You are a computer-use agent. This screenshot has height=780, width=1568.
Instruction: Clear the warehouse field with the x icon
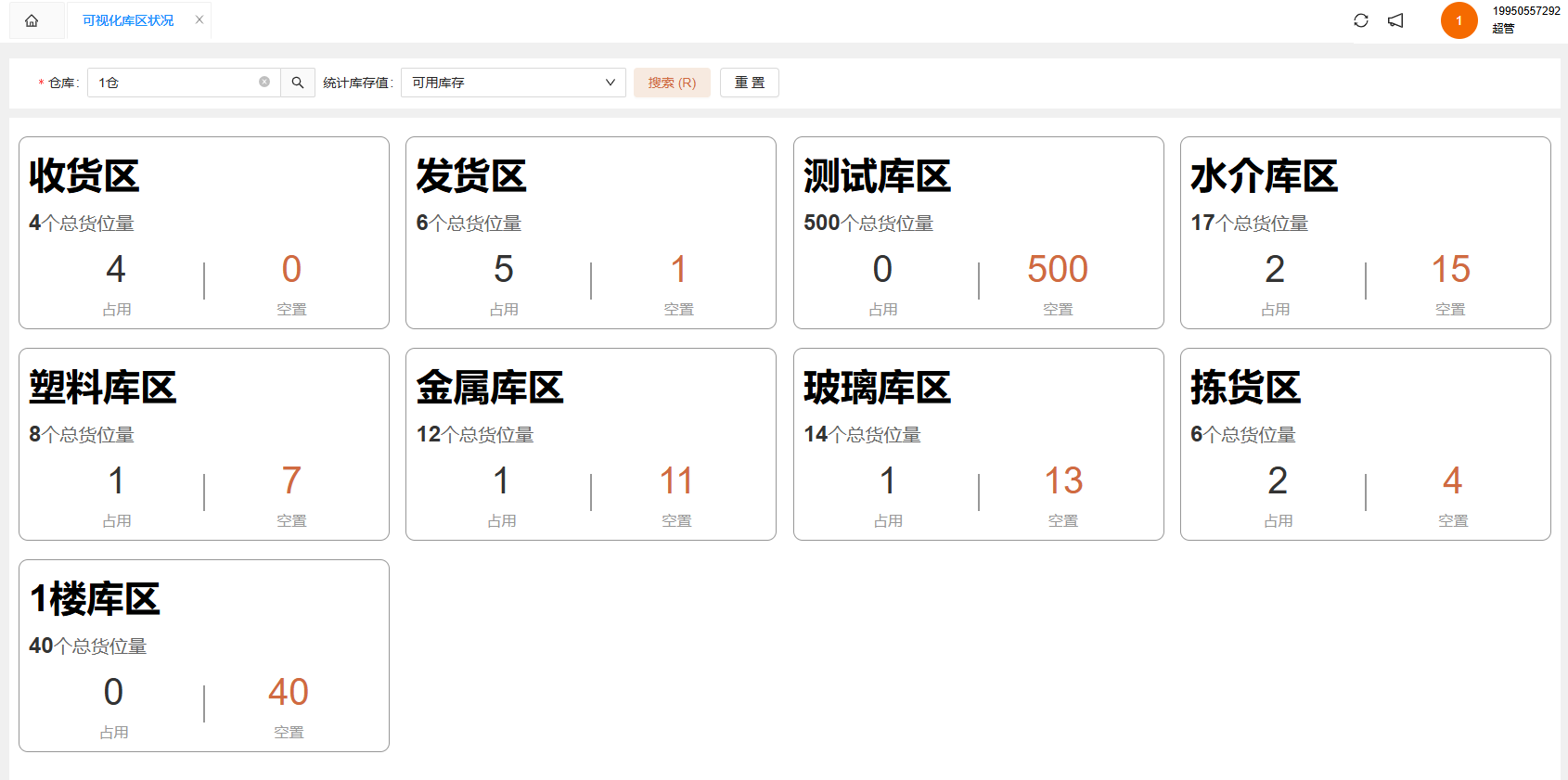coord(264,82)
